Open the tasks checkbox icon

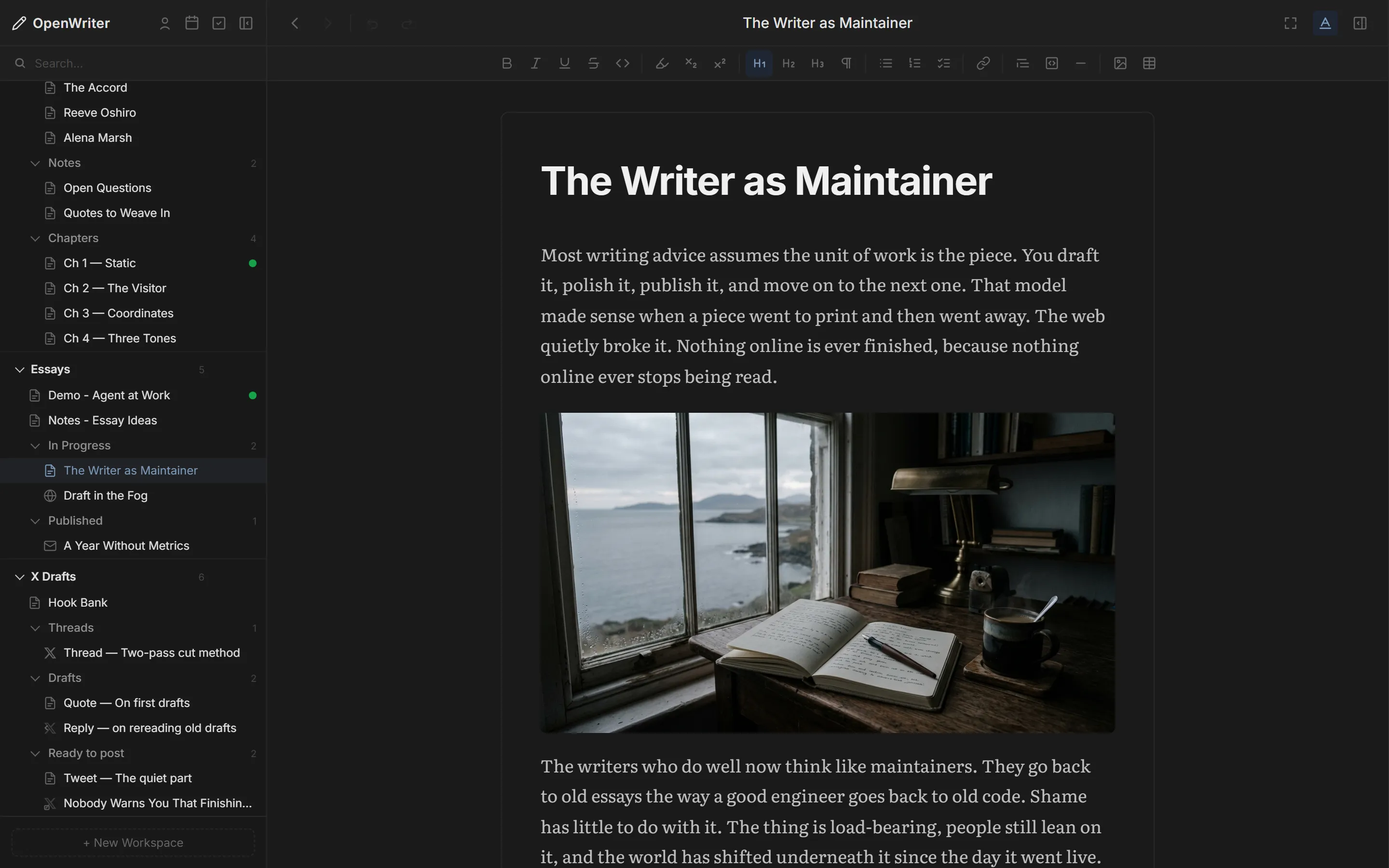[x=218, y=23]
